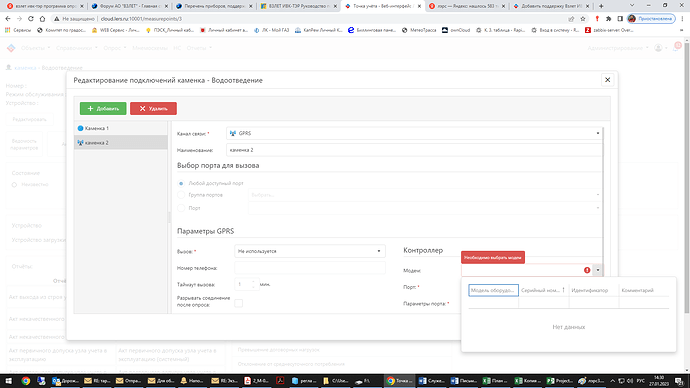This screenshot has height=388, width=690.
Task: Close the connection editing dialog
Action: click(x=607, y=80)
